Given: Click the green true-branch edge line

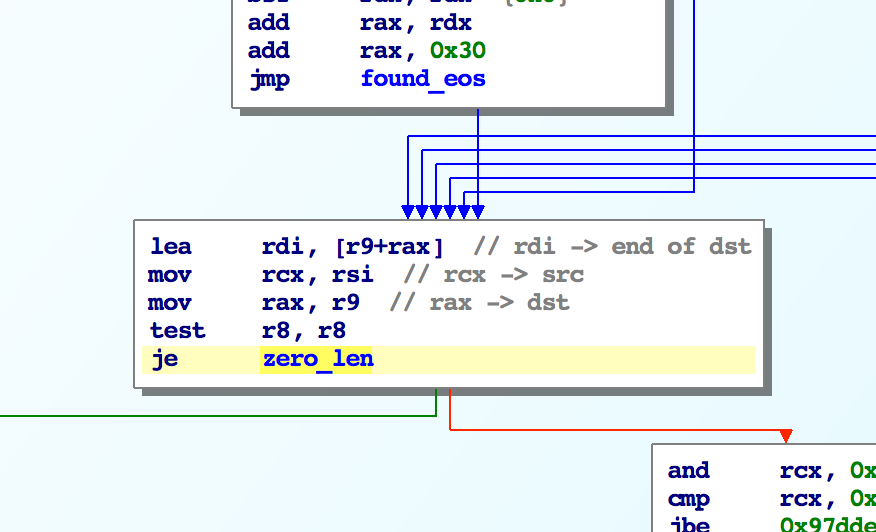Looking at the screenshot, I should [200, 414].
